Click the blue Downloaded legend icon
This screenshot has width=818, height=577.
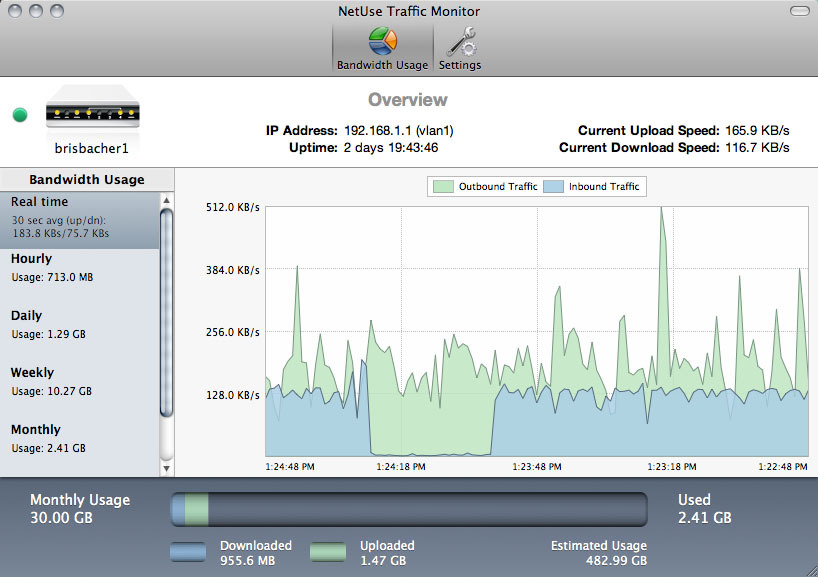(190, 553)
